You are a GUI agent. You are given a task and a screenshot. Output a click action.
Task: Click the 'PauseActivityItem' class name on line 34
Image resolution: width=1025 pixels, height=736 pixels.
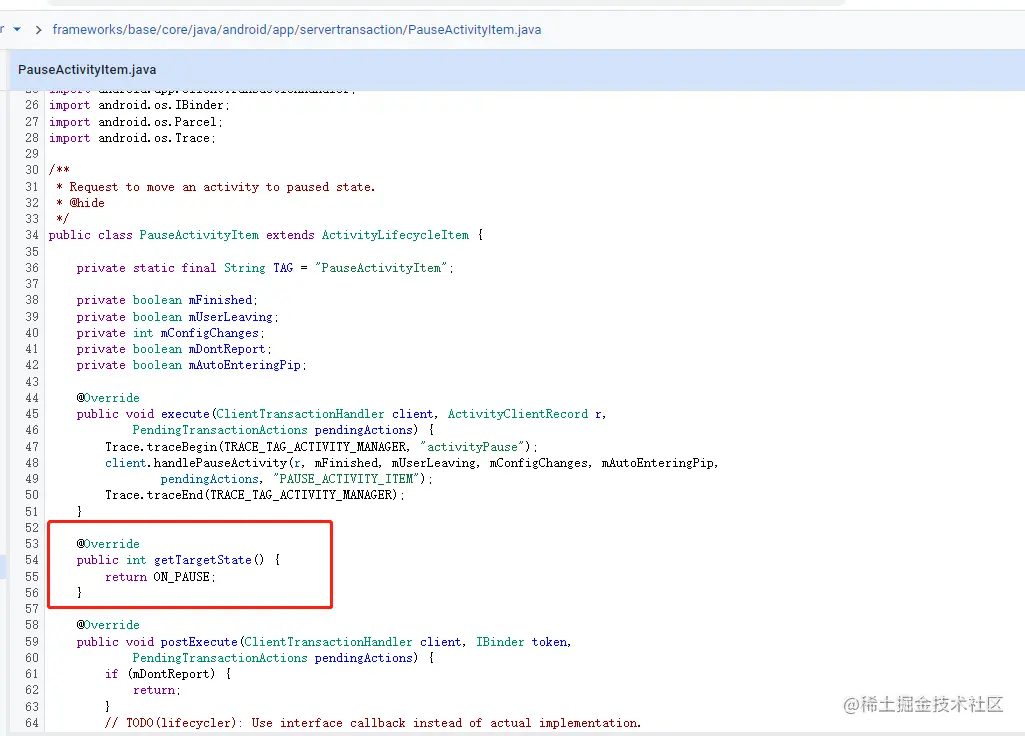[x=199, y=235]
